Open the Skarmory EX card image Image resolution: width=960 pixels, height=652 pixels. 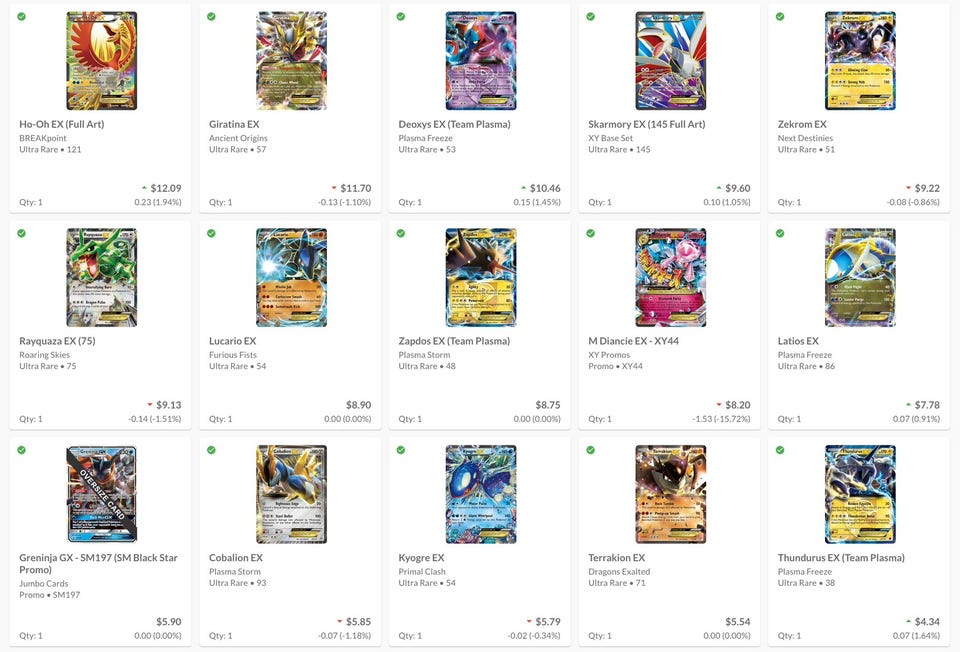pos(670,61)
